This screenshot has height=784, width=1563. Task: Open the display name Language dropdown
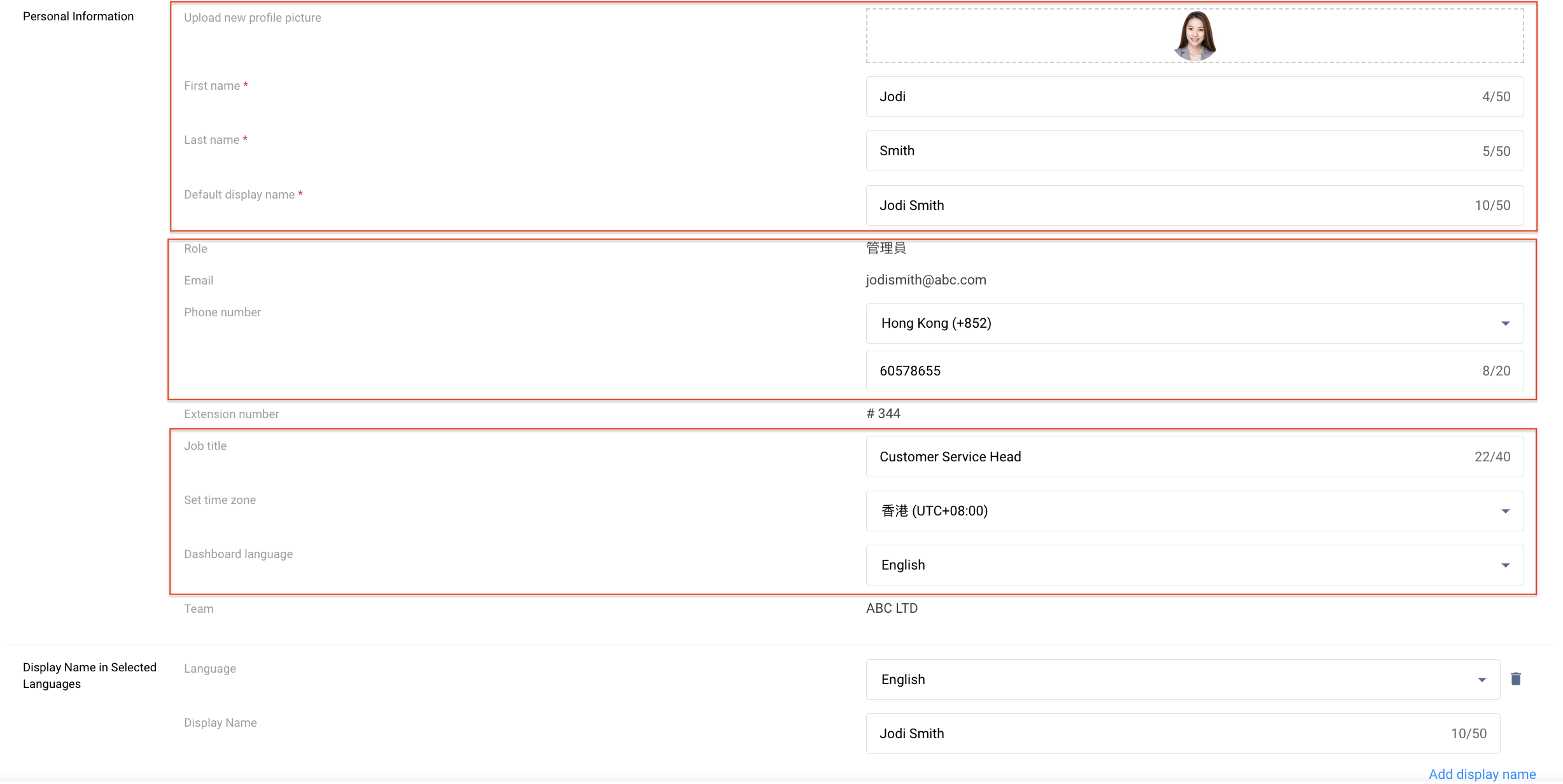click(x=1182, y=680)
